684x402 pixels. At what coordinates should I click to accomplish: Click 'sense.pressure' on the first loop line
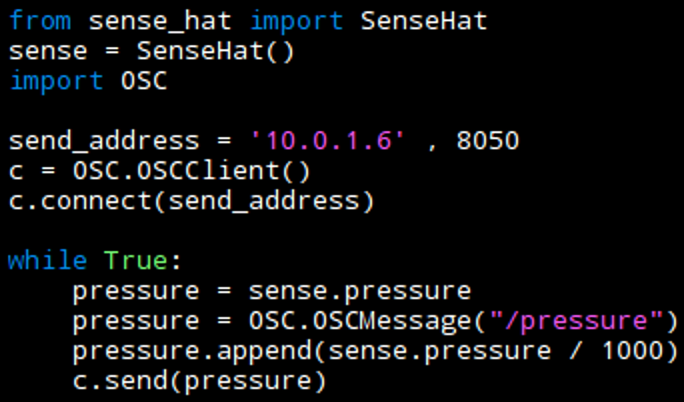[359, 292]
